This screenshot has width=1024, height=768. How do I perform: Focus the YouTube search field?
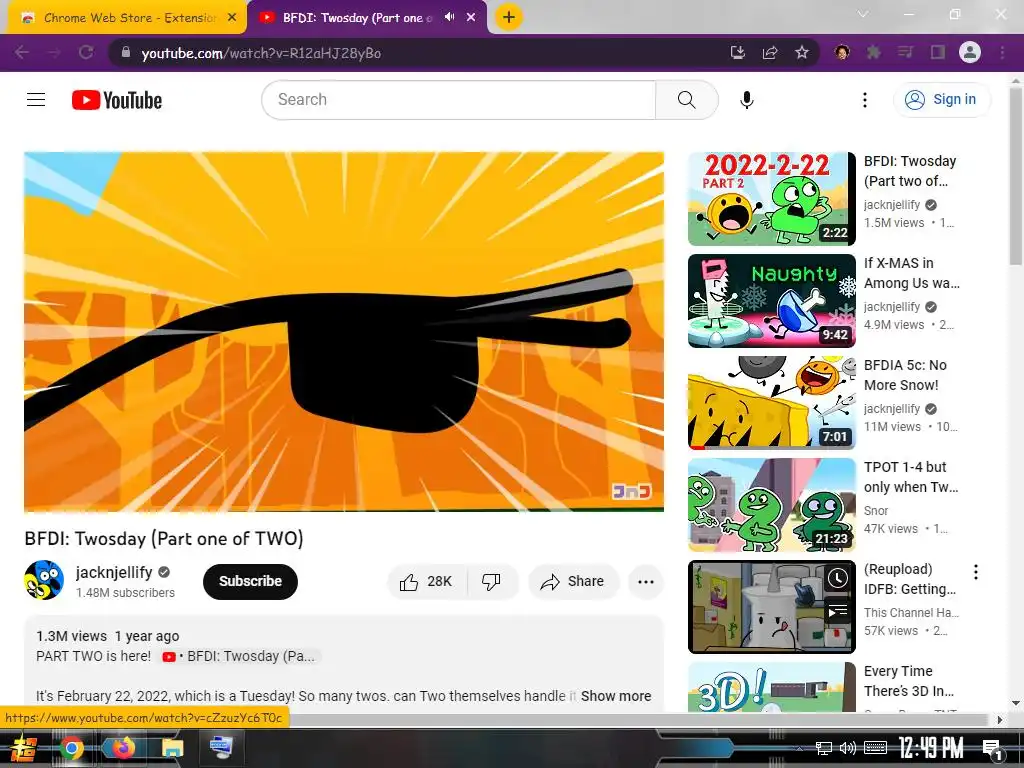tap(459, 100)
